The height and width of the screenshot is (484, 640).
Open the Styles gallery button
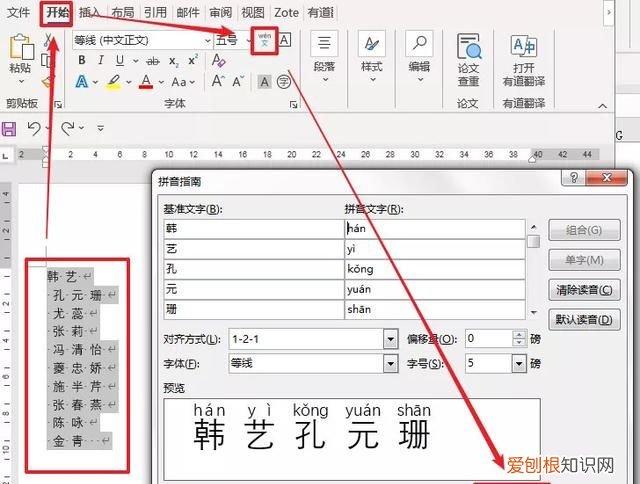click(371, 56)
